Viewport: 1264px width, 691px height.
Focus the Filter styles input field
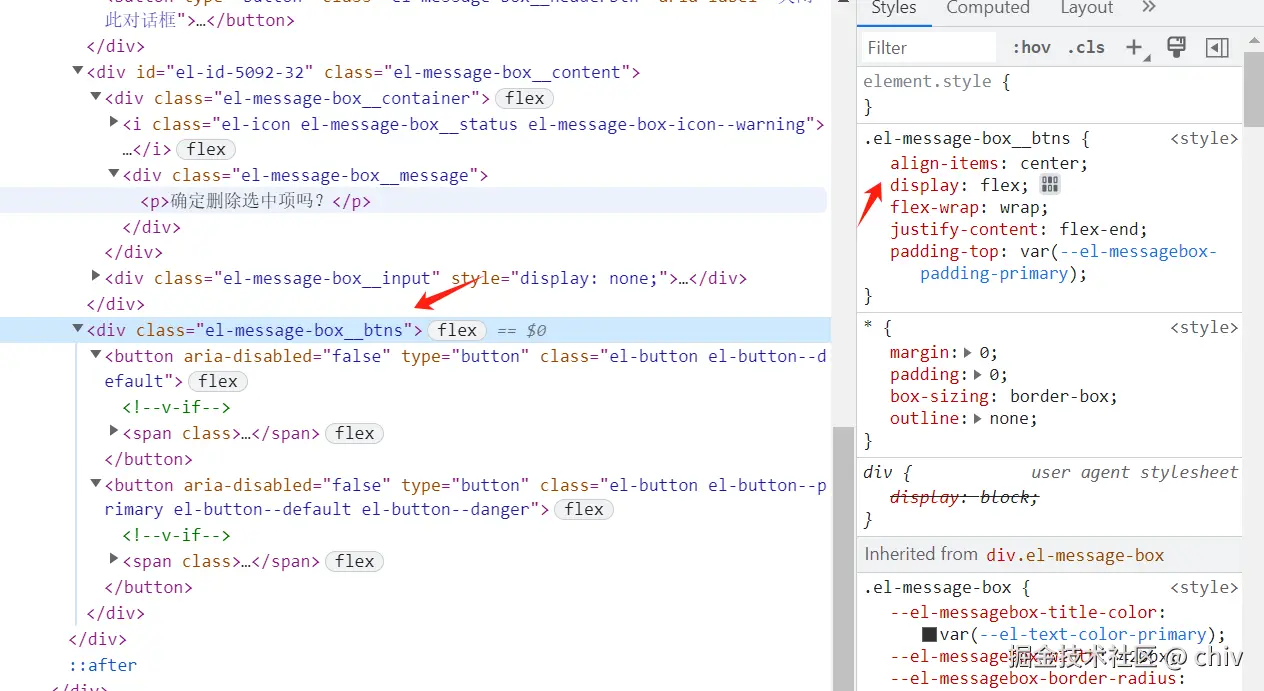[x=929, y=47]
